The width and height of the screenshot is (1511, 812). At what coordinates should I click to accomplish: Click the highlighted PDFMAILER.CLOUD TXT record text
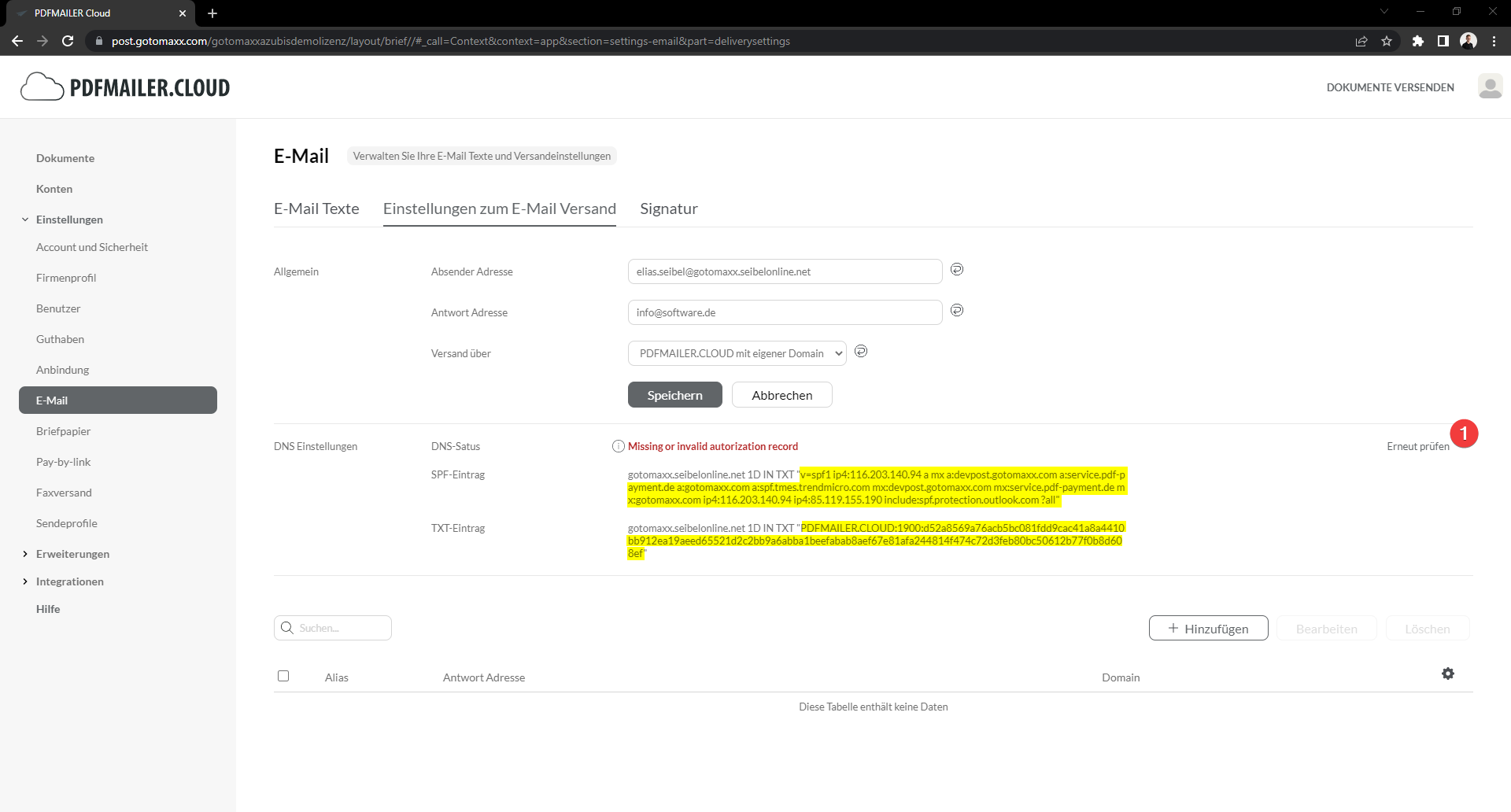point(876,541)
